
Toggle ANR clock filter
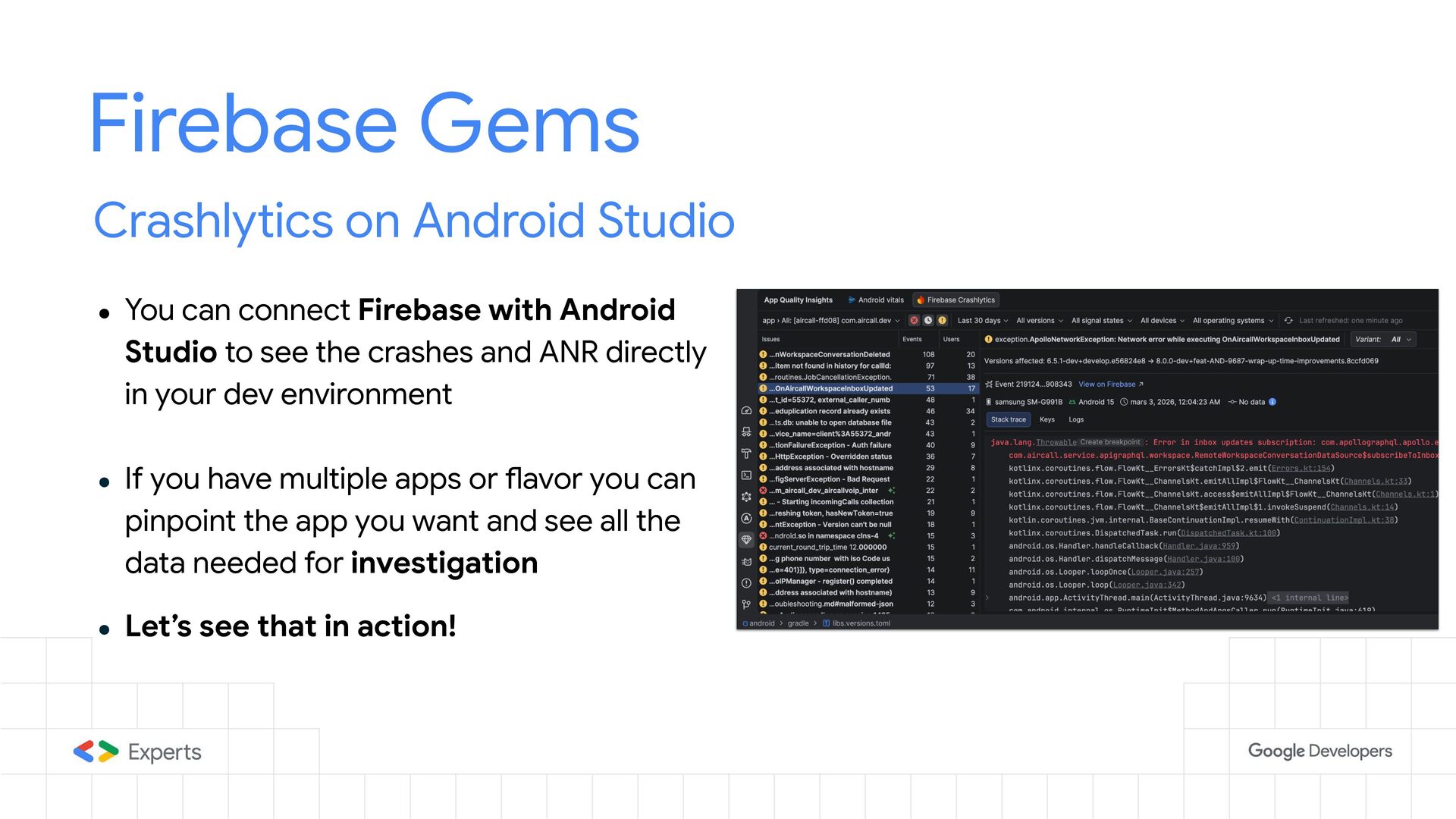pos(927,321)
